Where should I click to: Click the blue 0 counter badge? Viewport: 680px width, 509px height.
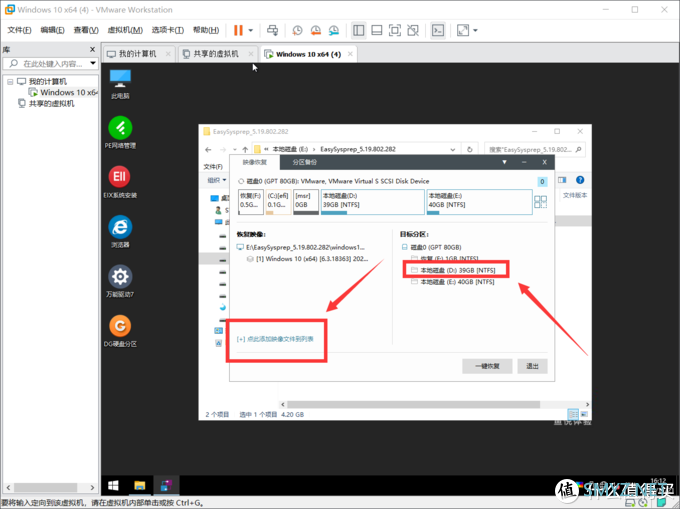[x=542, y=182]
